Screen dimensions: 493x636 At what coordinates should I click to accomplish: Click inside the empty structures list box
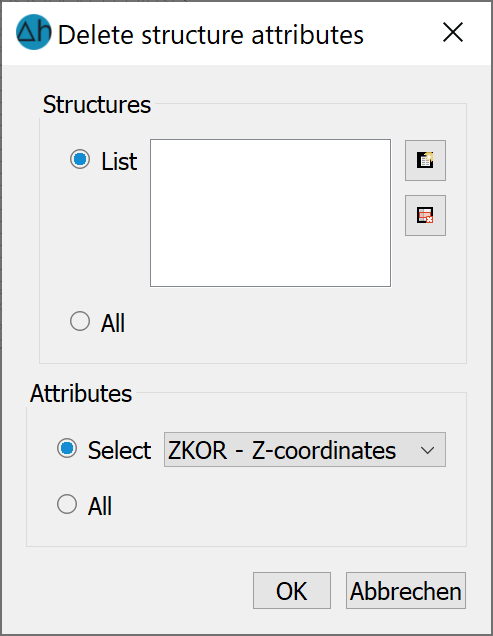click(x=270, y=213)
